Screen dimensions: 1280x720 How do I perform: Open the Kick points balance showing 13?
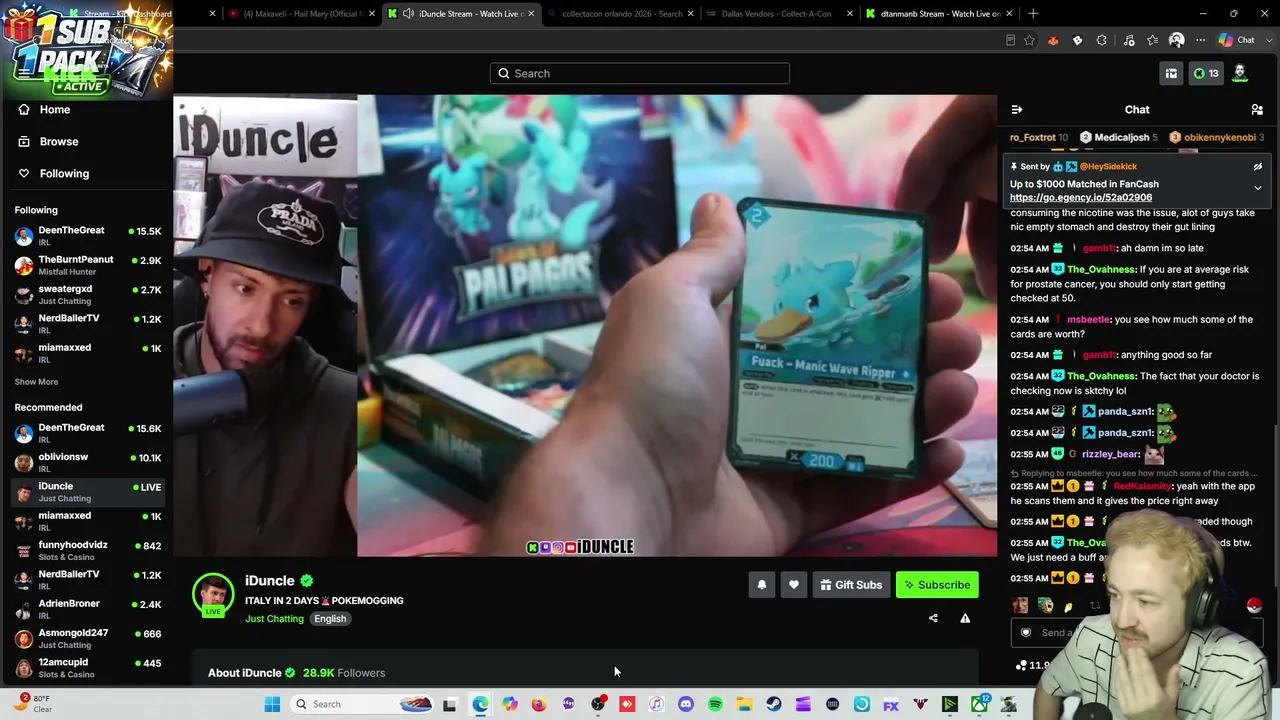point(1206,73)
